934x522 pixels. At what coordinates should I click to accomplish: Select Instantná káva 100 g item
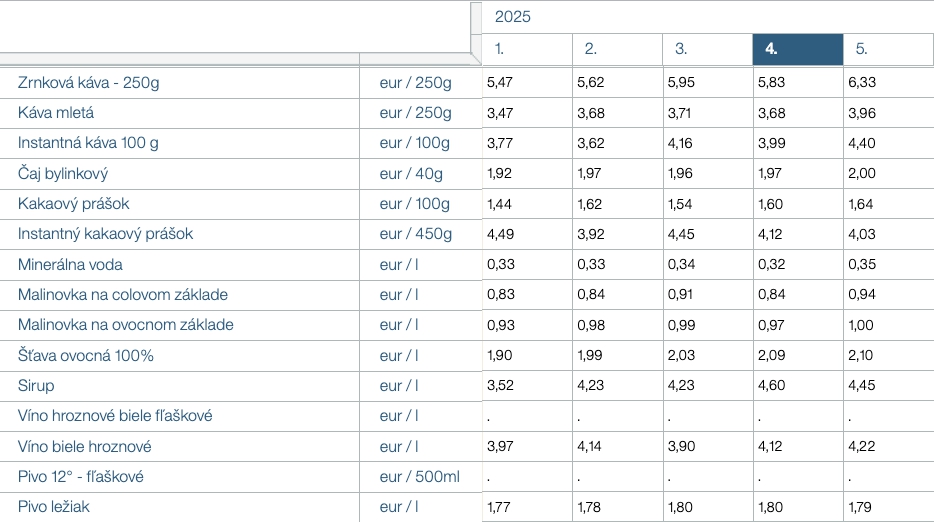88,143
